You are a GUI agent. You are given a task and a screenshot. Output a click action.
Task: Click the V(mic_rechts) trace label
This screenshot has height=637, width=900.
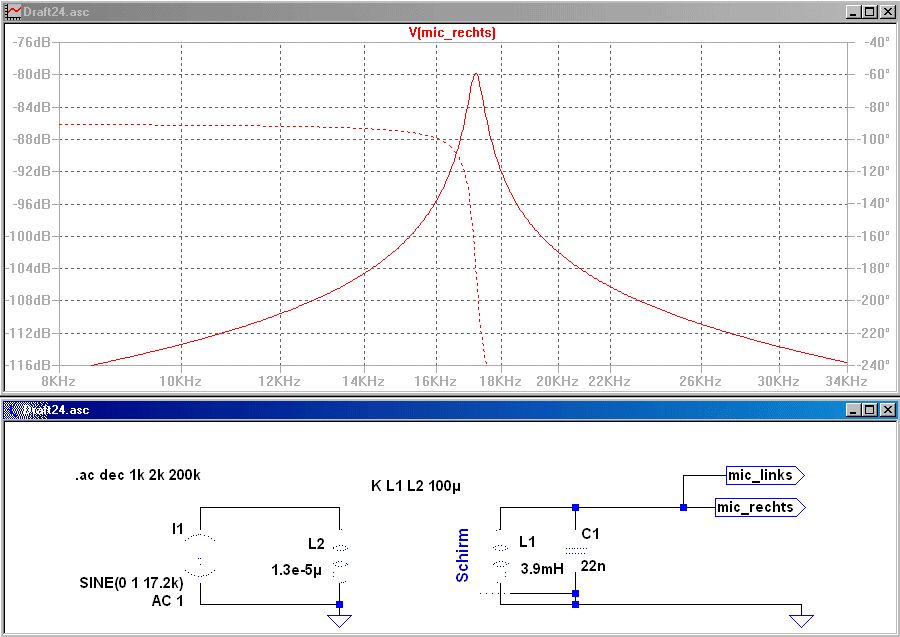(452, 32)
